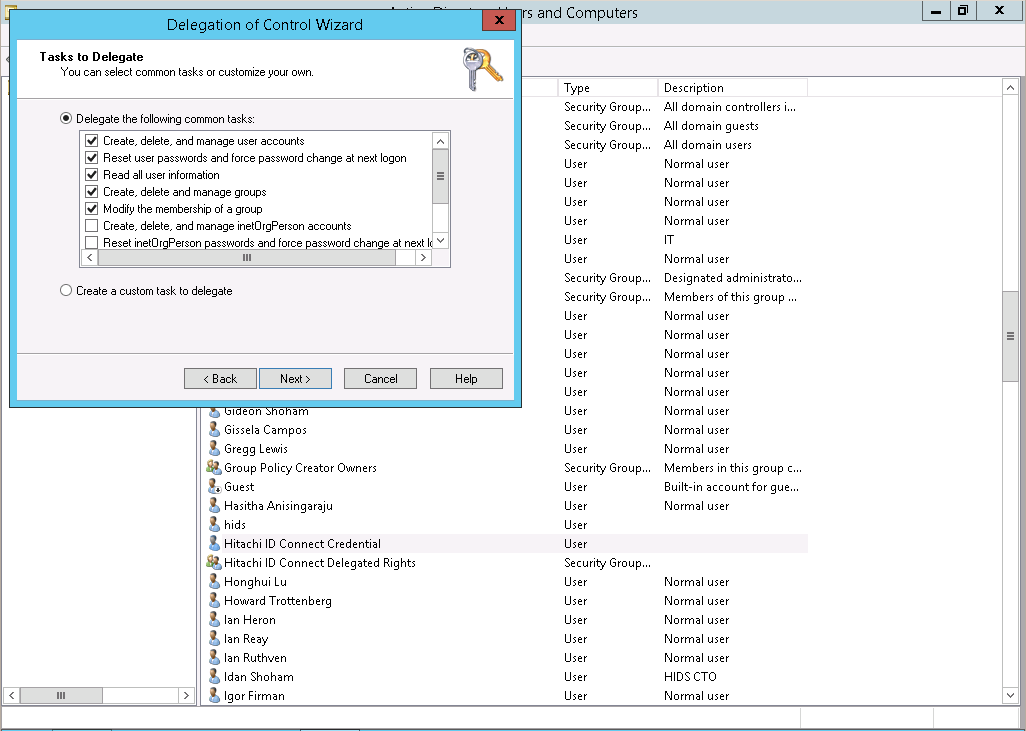Select the Guest account icon
The height and width of the screenshot is (731, 1026).
214,487
